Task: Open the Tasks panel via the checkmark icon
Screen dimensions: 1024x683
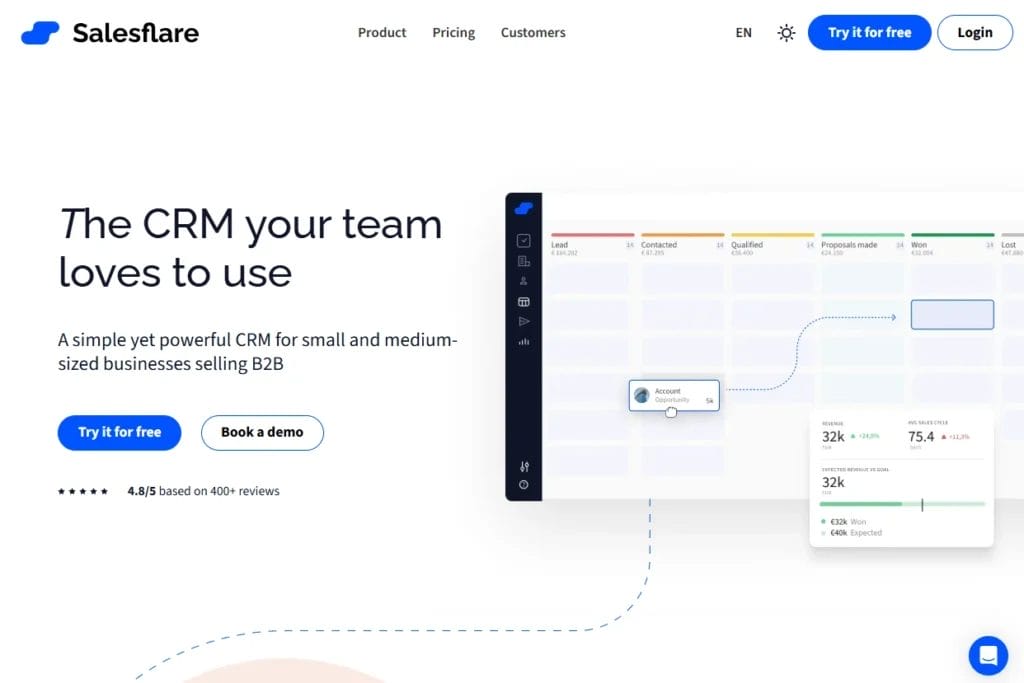Action: [x=523, y=240]
